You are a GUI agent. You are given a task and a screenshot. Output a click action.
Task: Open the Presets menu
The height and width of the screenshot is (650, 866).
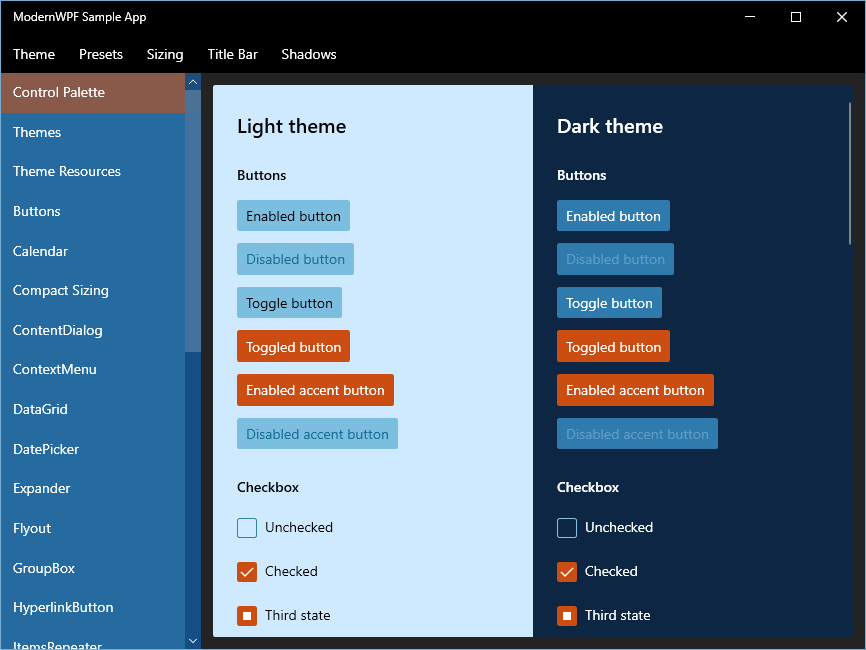coord(101,54)
